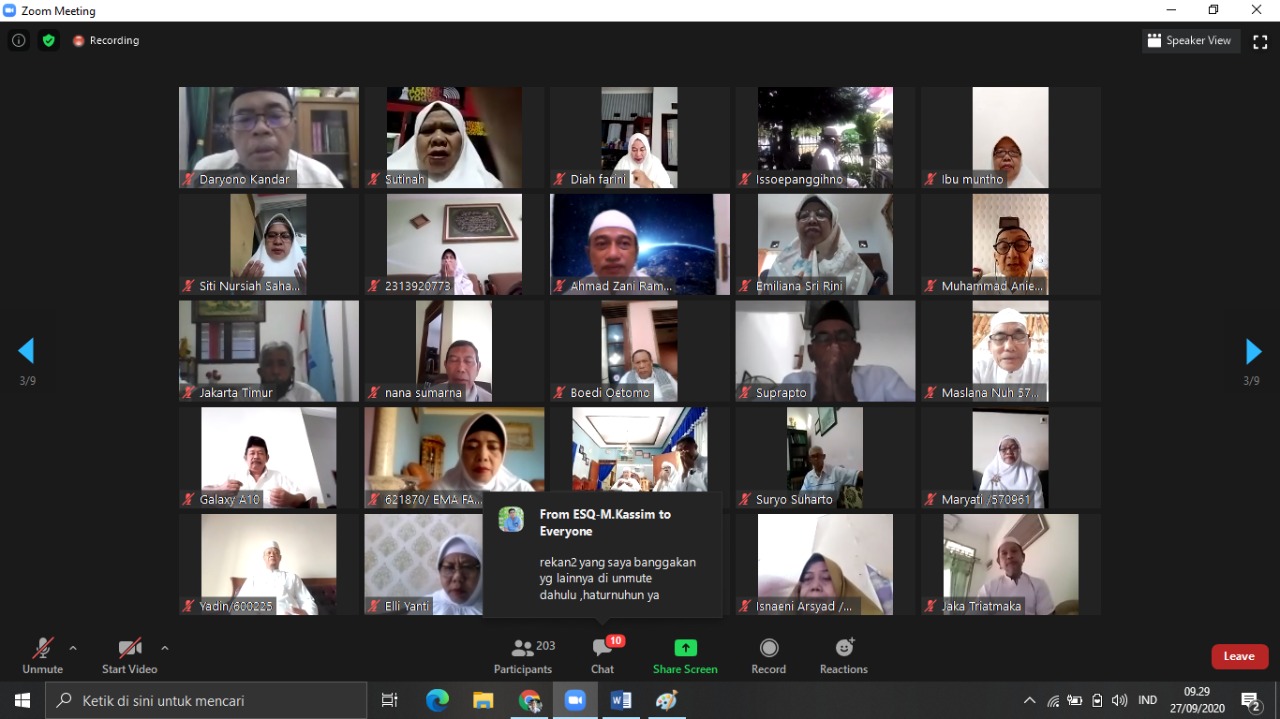
Task: Go to previous page of participants
Action: [x=26, y=351]
